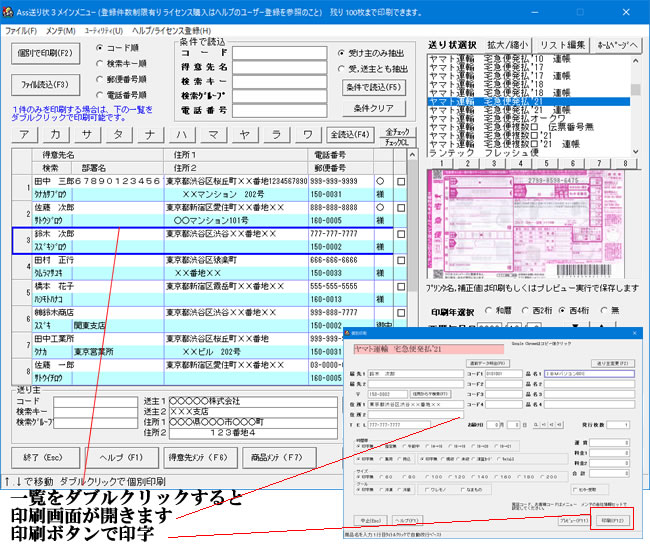Click the 条件クリア button
This screenshot has width=650, height=550.
pyautogui.click(x=373, y=107)
